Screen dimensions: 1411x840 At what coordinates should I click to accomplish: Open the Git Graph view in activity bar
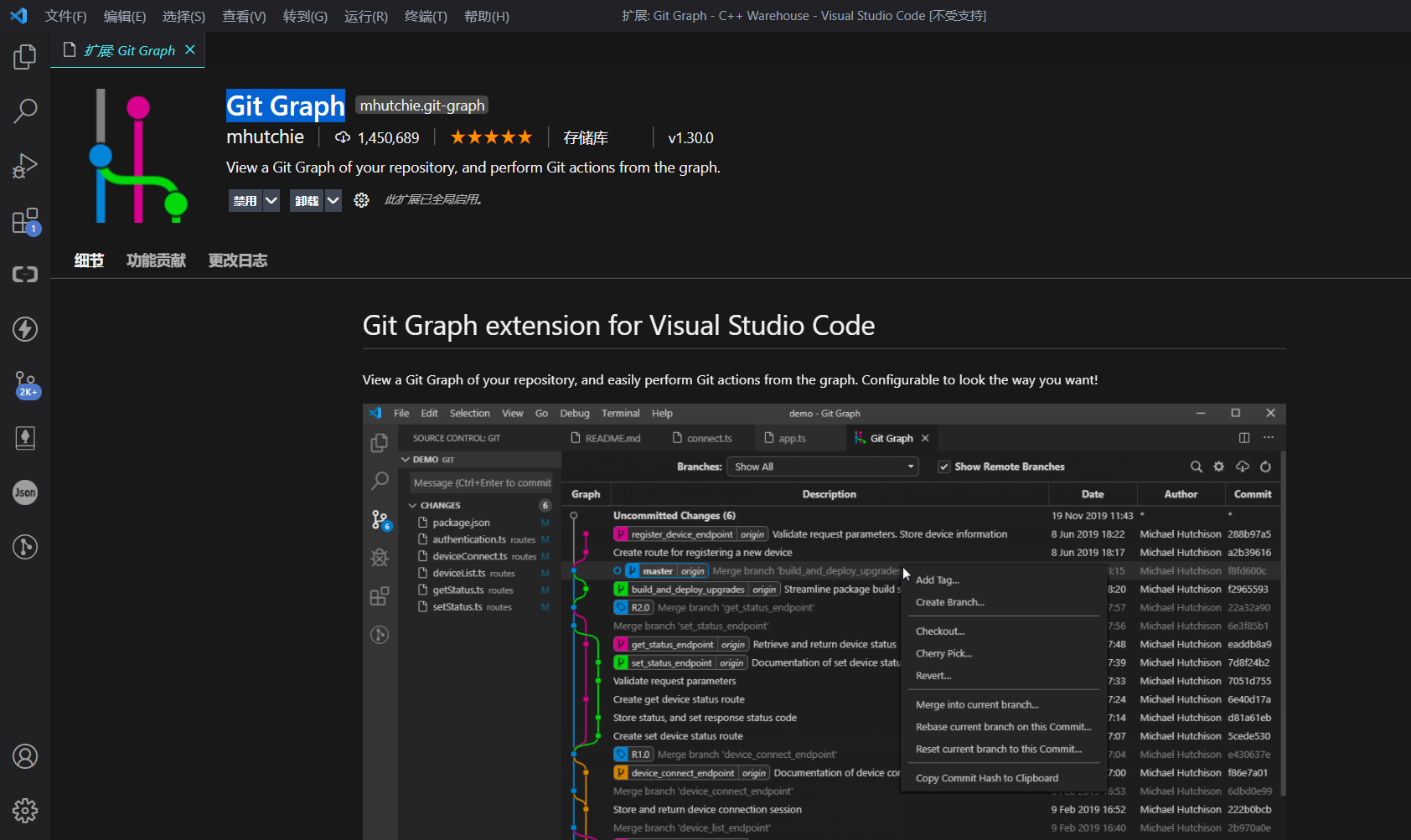(x=25, y=547)
